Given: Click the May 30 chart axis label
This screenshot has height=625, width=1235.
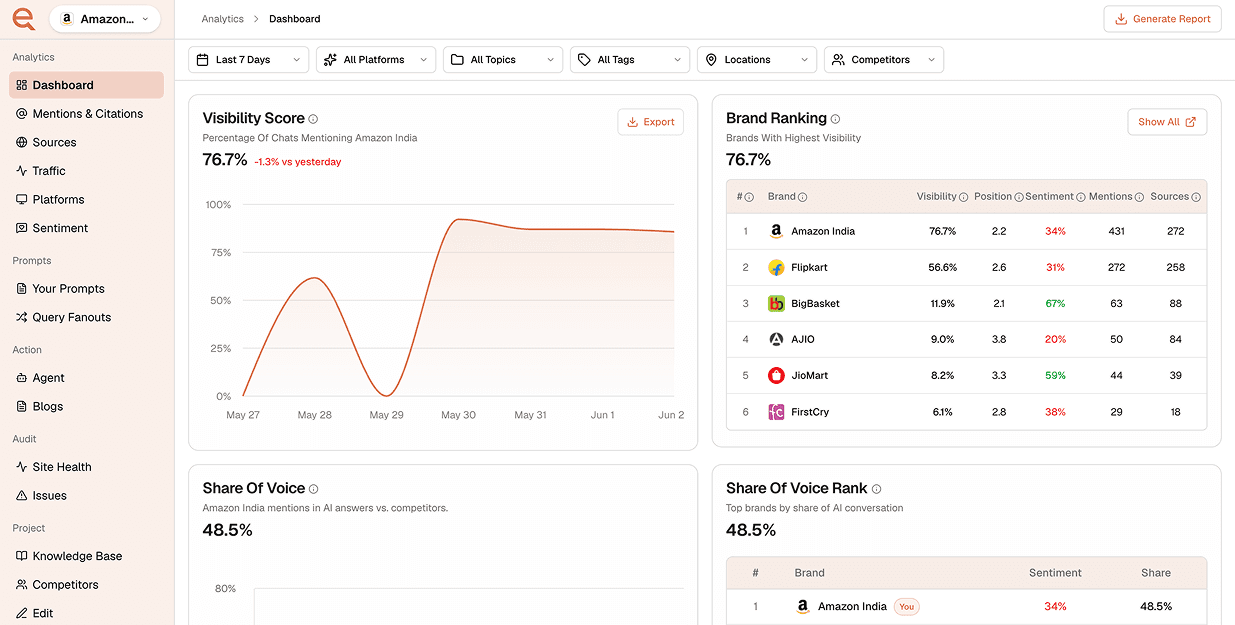Looking at the screenshot, I should click(x=459, y=415).
